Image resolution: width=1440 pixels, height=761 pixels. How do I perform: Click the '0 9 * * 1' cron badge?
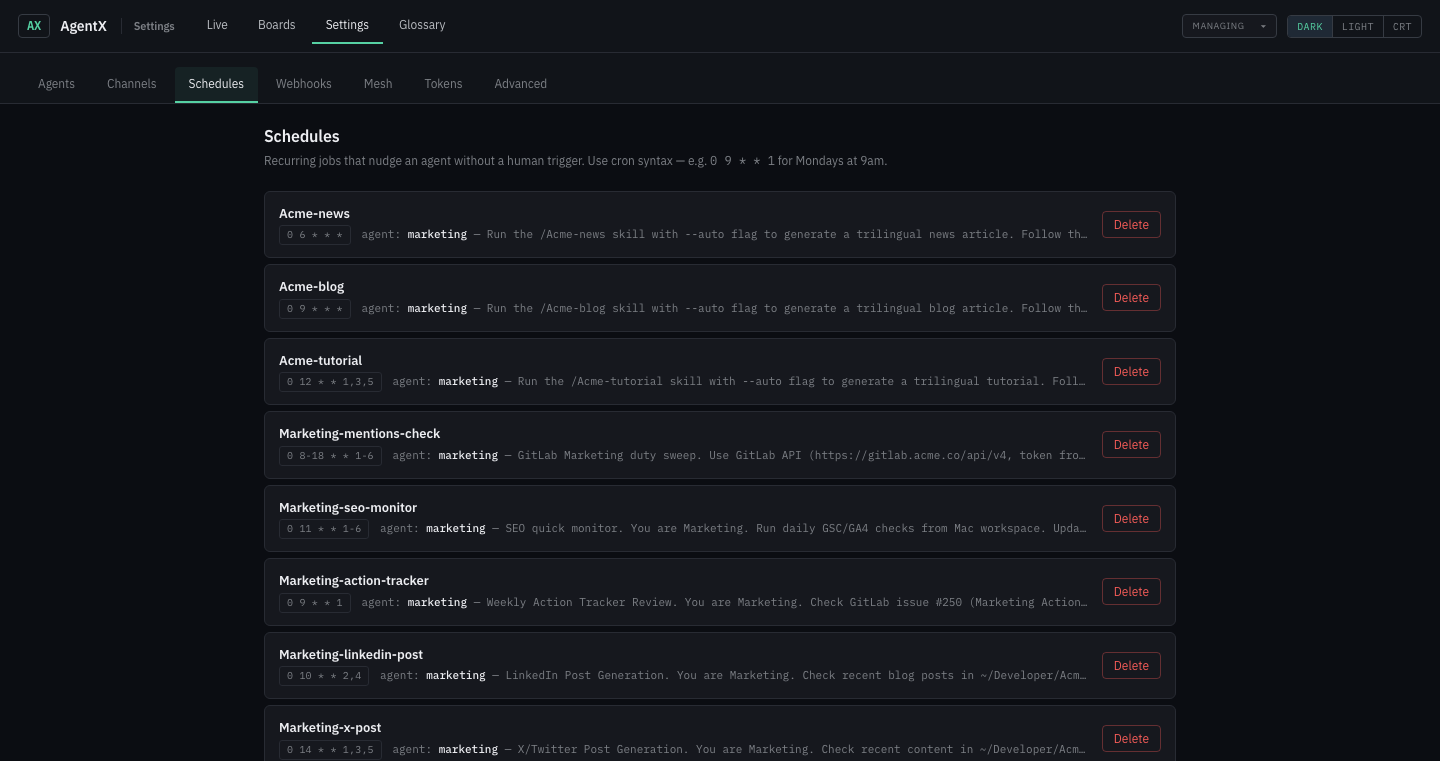coord(315,602)
